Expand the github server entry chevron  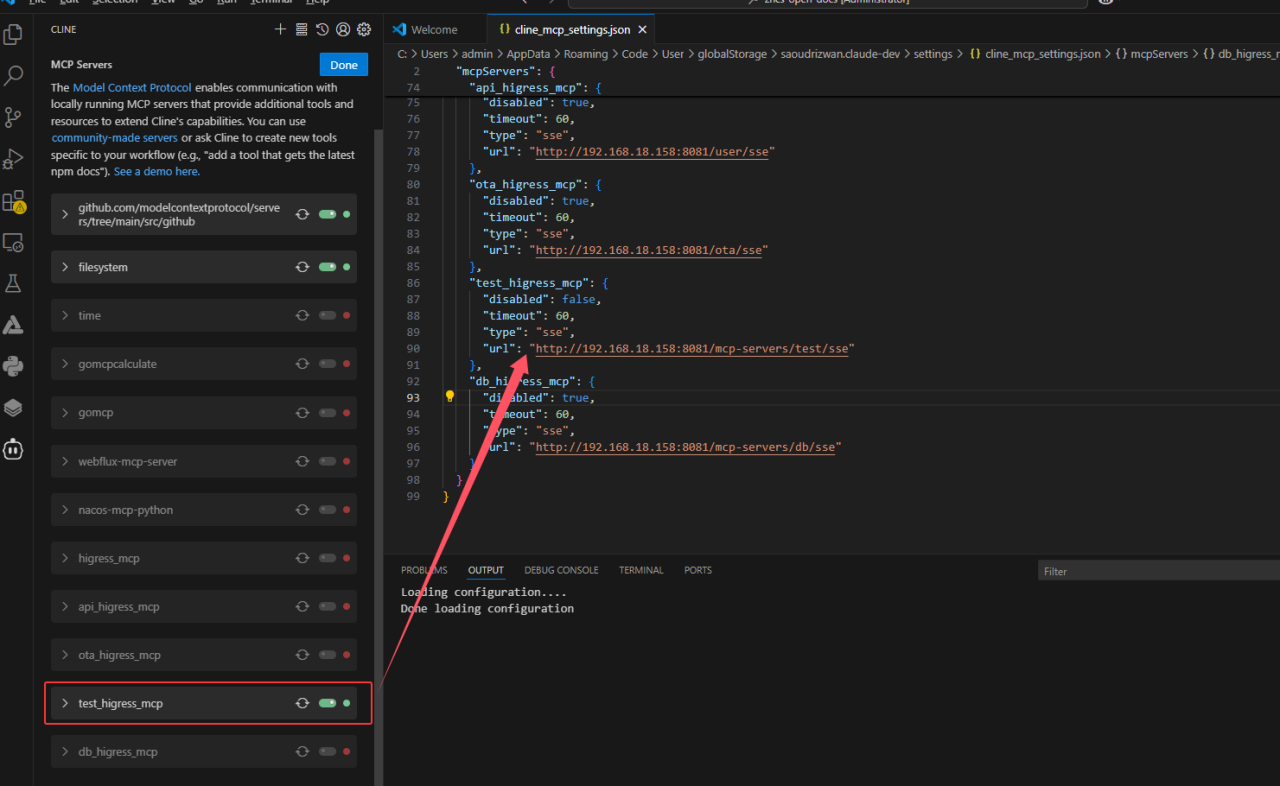pos(65,214)
